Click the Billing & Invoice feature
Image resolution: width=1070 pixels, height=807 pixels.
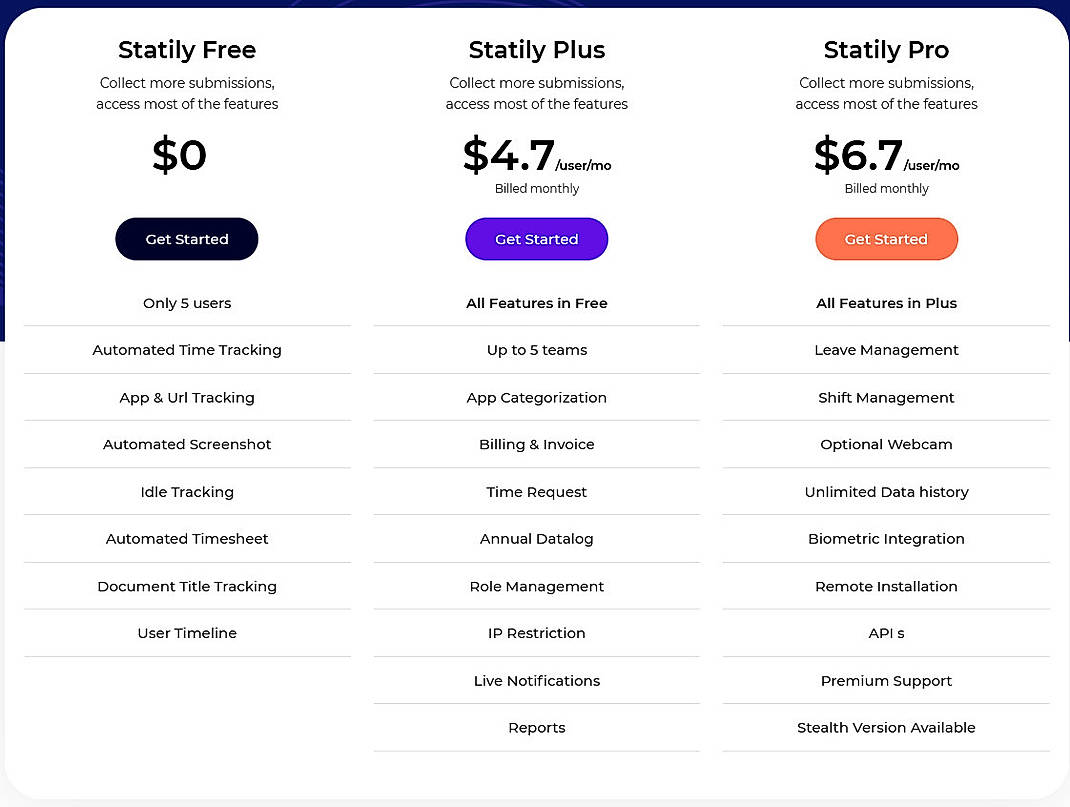536,444
